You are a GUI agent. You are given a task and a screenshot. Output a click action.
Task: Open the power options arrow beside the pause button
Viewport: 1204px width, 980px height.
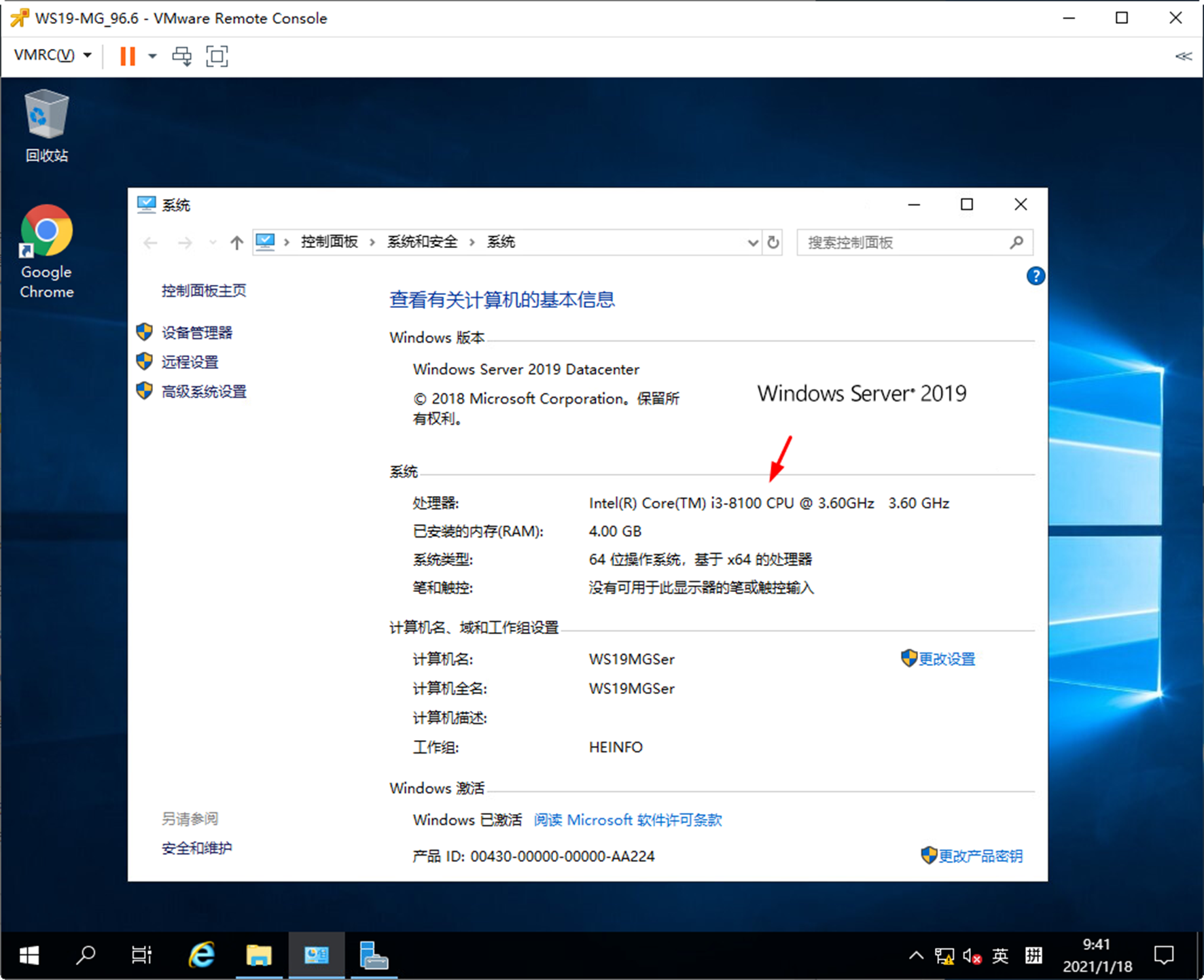point(152,56)
